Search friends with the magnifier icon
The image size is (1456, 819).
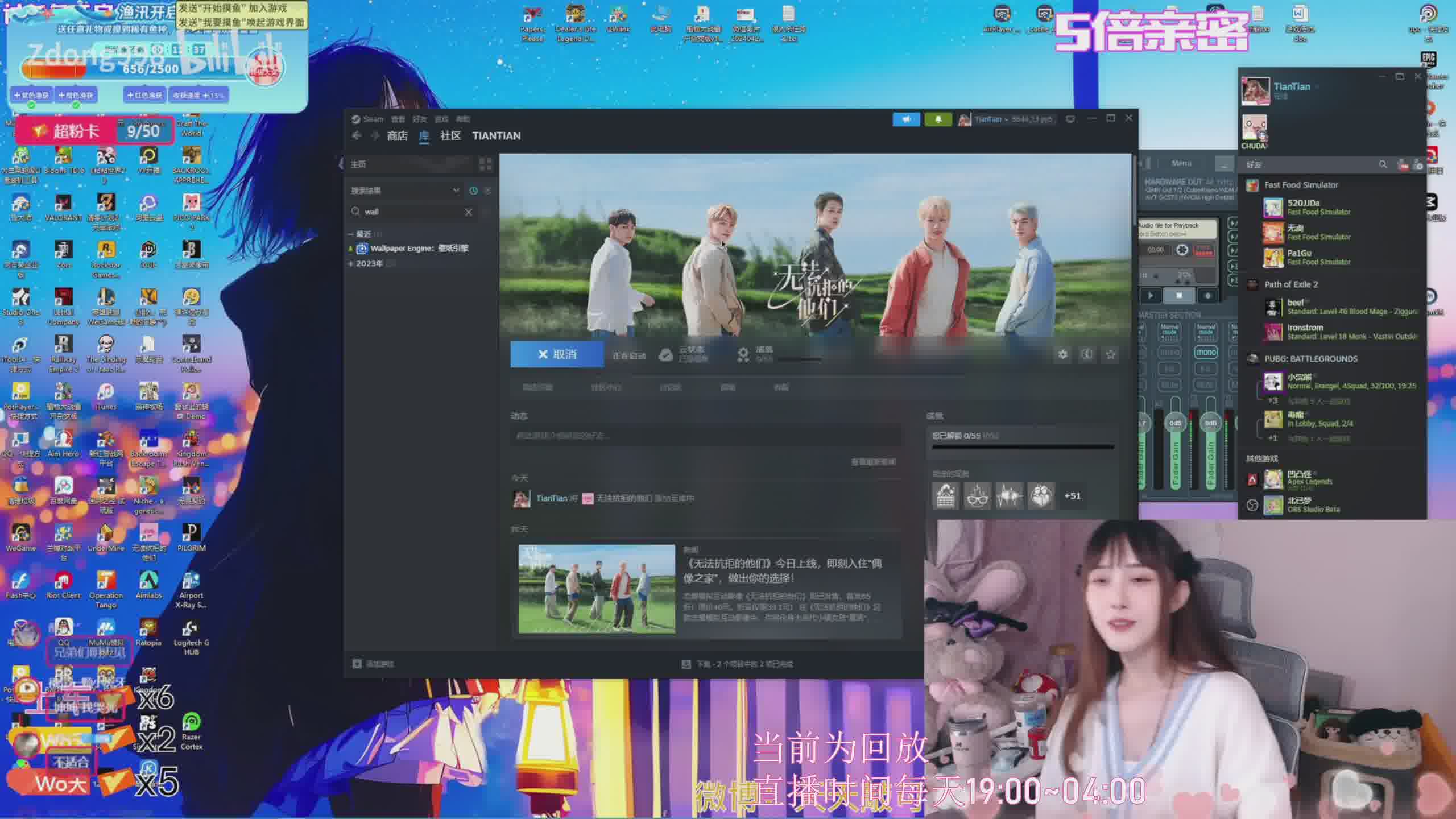point(1383,164)
